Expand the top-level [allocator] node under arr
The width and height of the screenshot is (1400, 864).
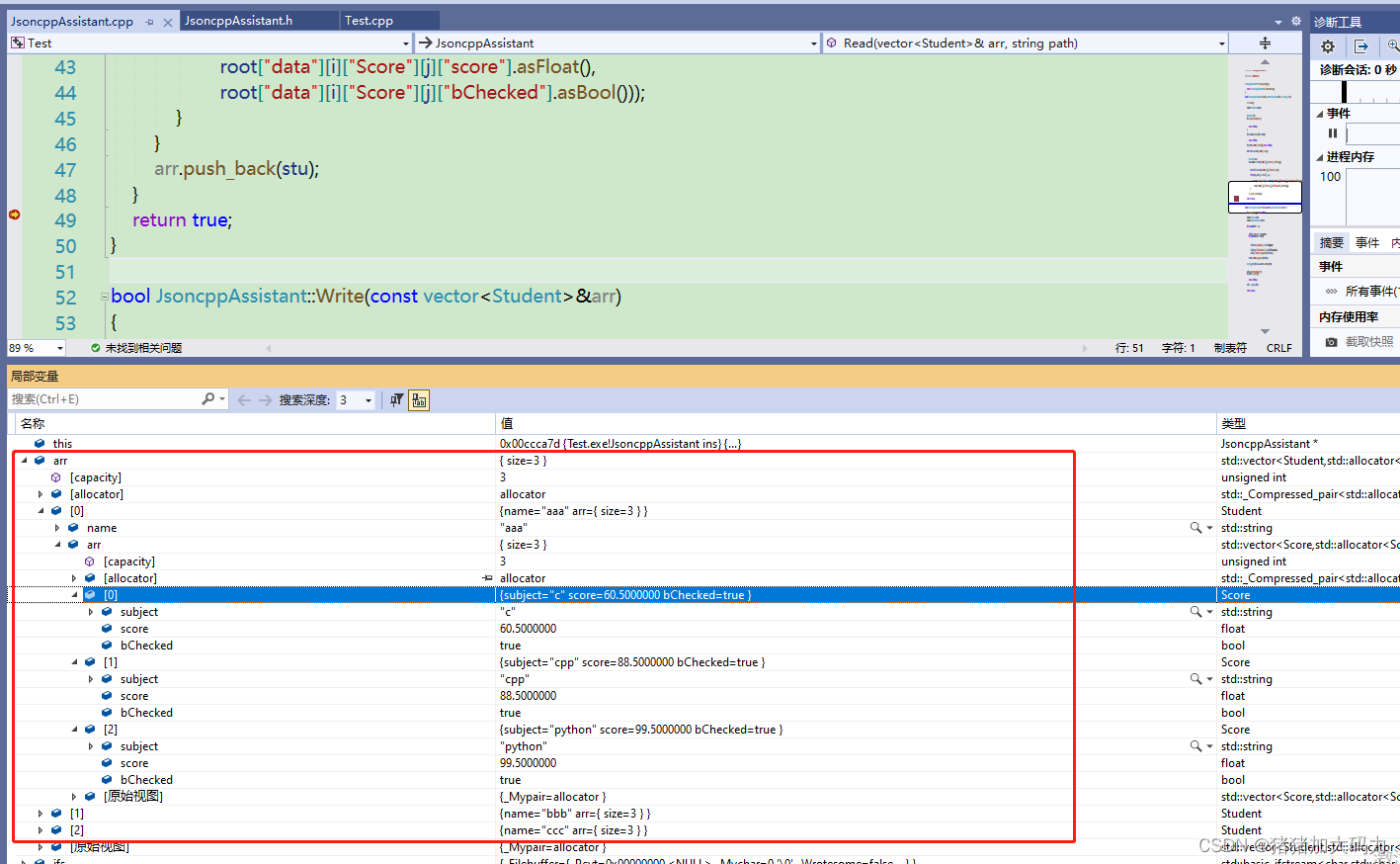(x=41, y=494)
